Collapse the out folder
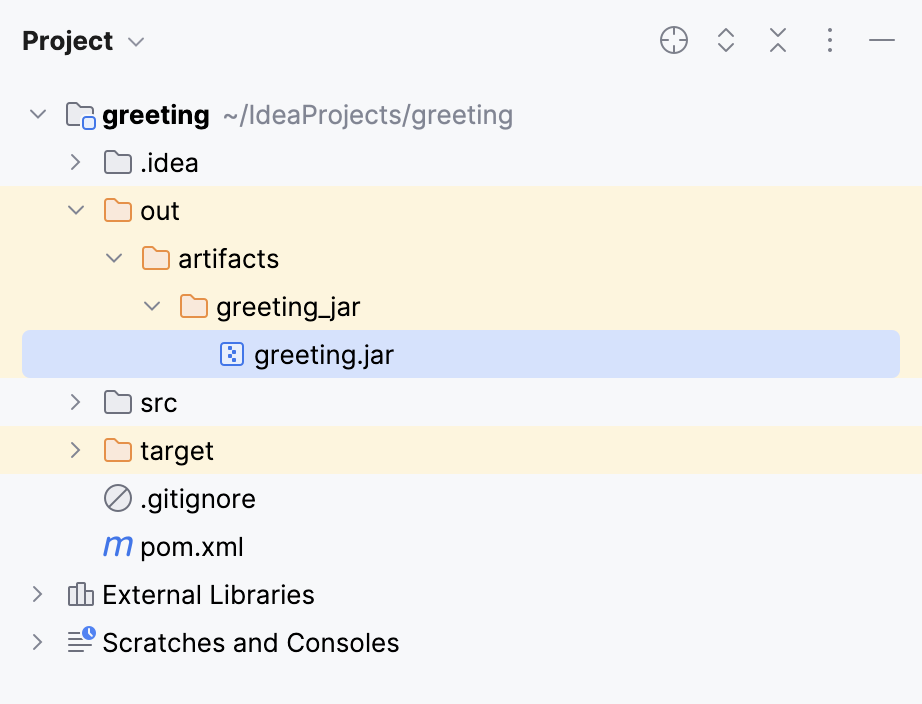The image size is (922, 704). tap(75, 210)
